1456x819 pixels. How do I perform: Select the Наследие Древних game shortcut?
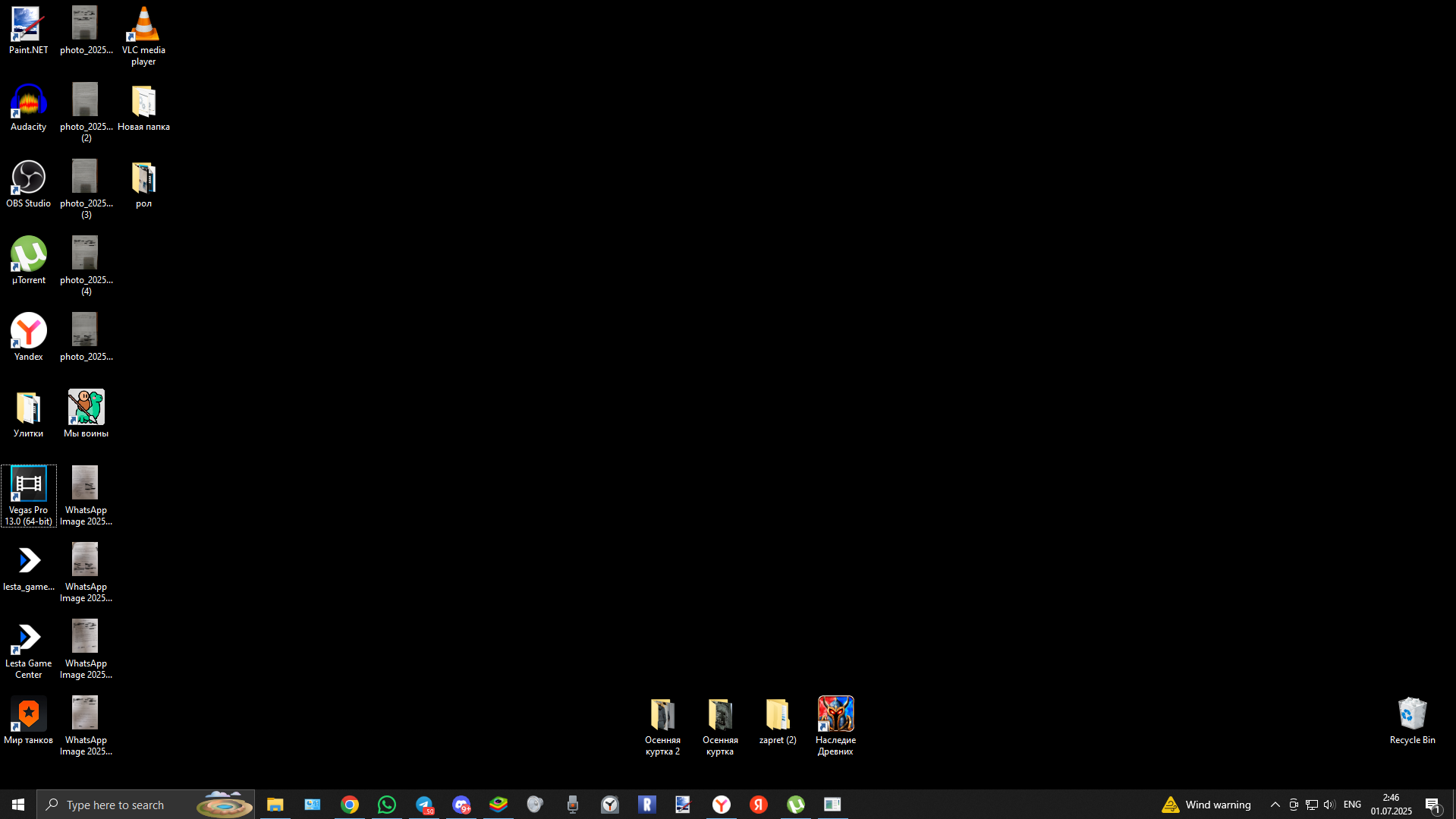pos(835,726)
